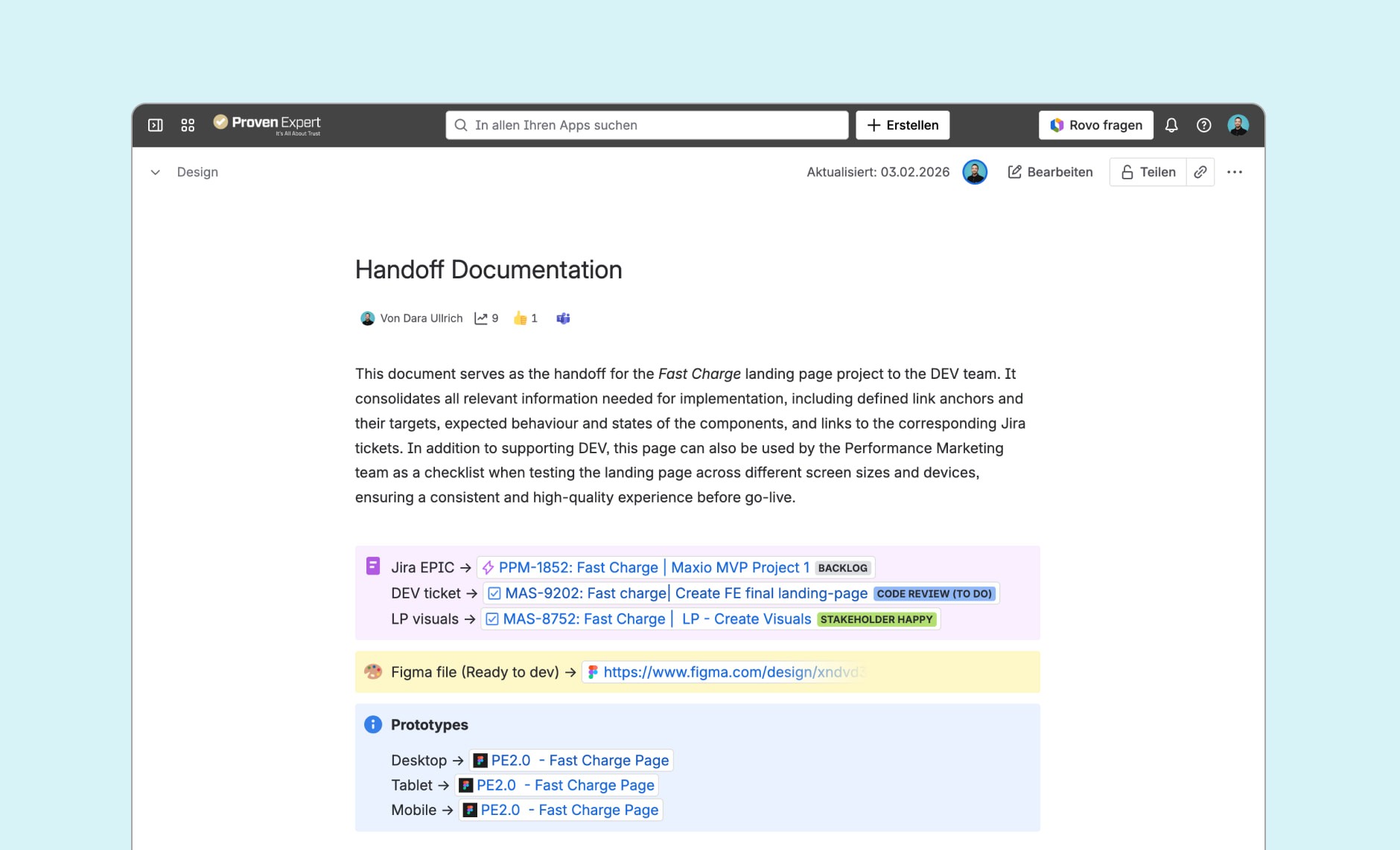
Task: Expand the Design breadcrumb chevron
Action: [155, 172]
